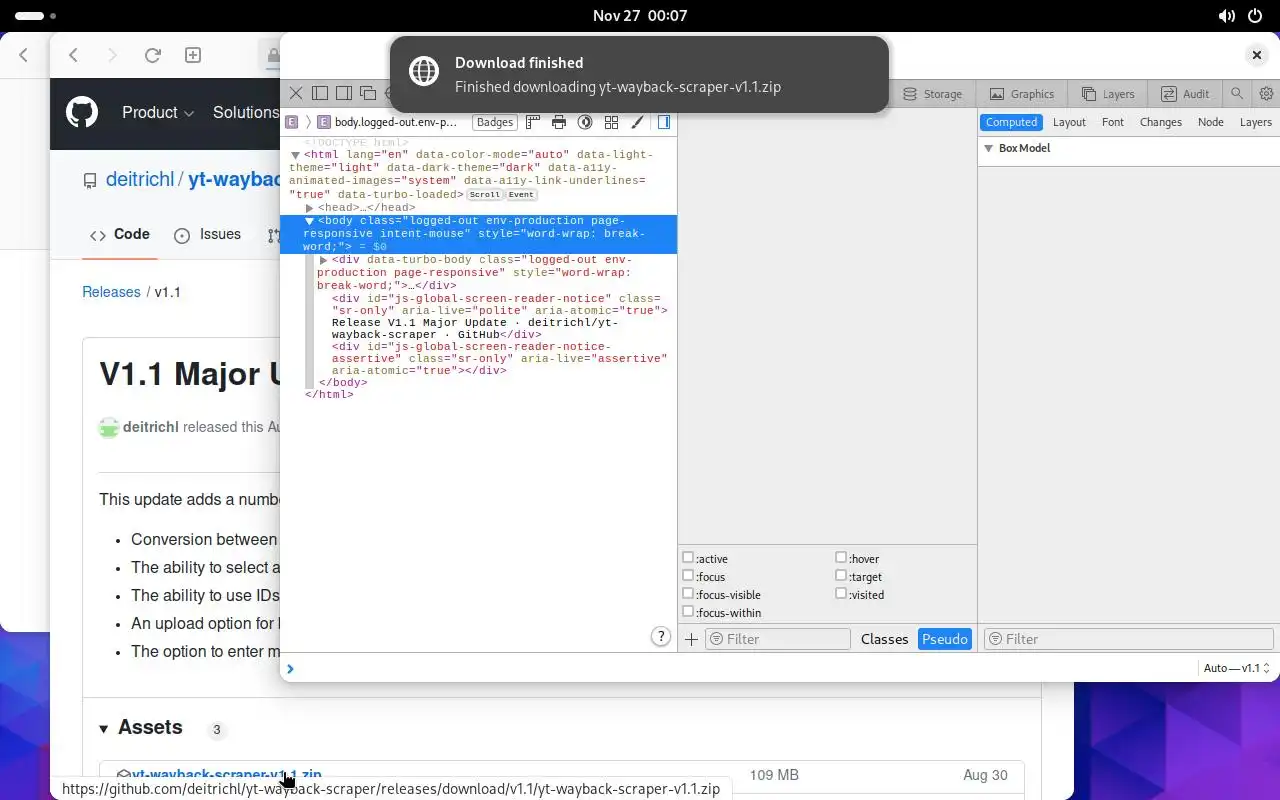Enable the :target pseudo-class checkbox
This screenshot has height=800, width=1280.
pos(841,576)
